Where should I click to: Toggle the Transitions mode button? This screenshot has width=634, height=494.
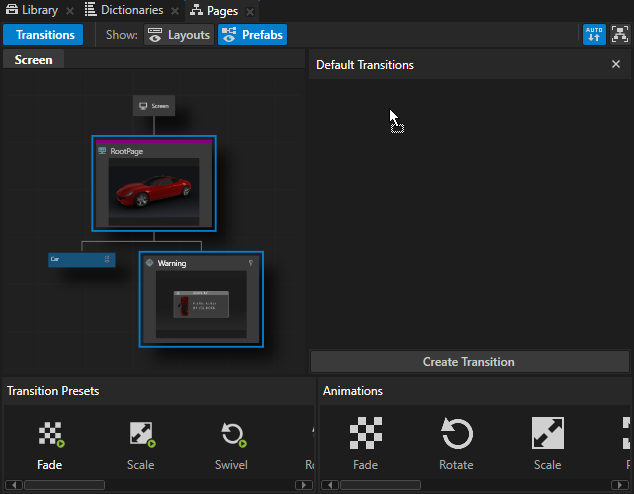pyautogui.click(x=44, y=35)
